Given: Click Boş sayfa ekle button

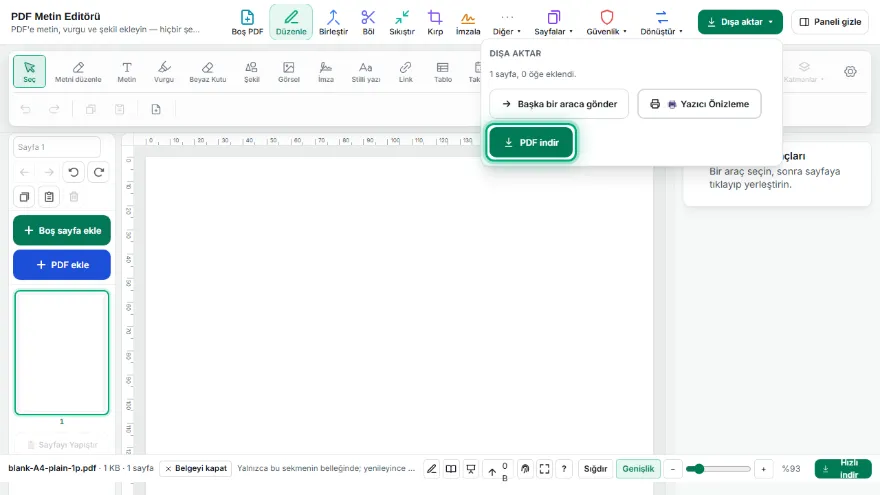Looking at the screenshot, I should [62, 231].
